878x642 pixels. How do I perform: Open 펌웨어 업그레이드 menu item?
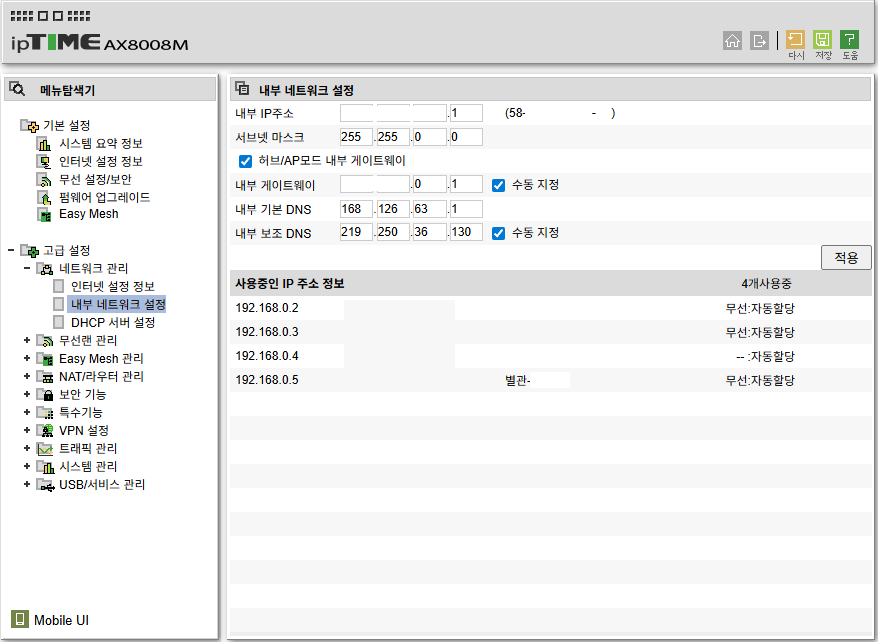[x=105, y=198]
